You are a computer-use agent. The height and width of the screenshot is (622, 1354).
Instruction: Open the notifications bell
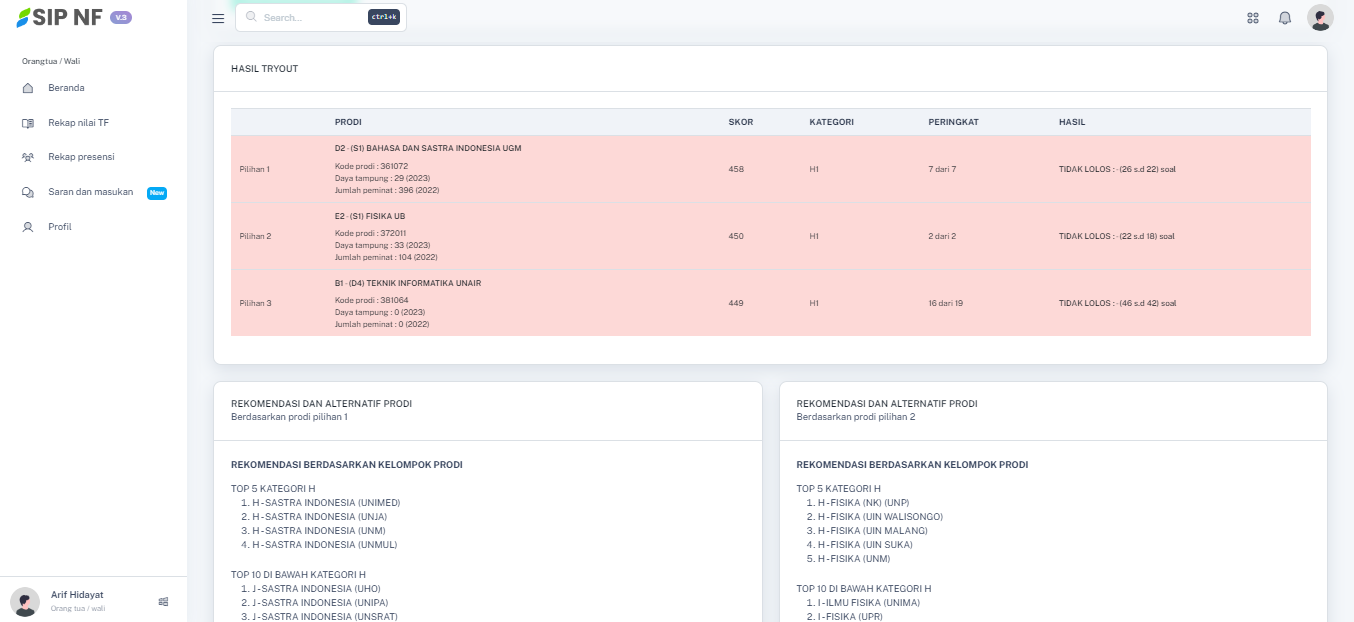(x=1285, y=18)
